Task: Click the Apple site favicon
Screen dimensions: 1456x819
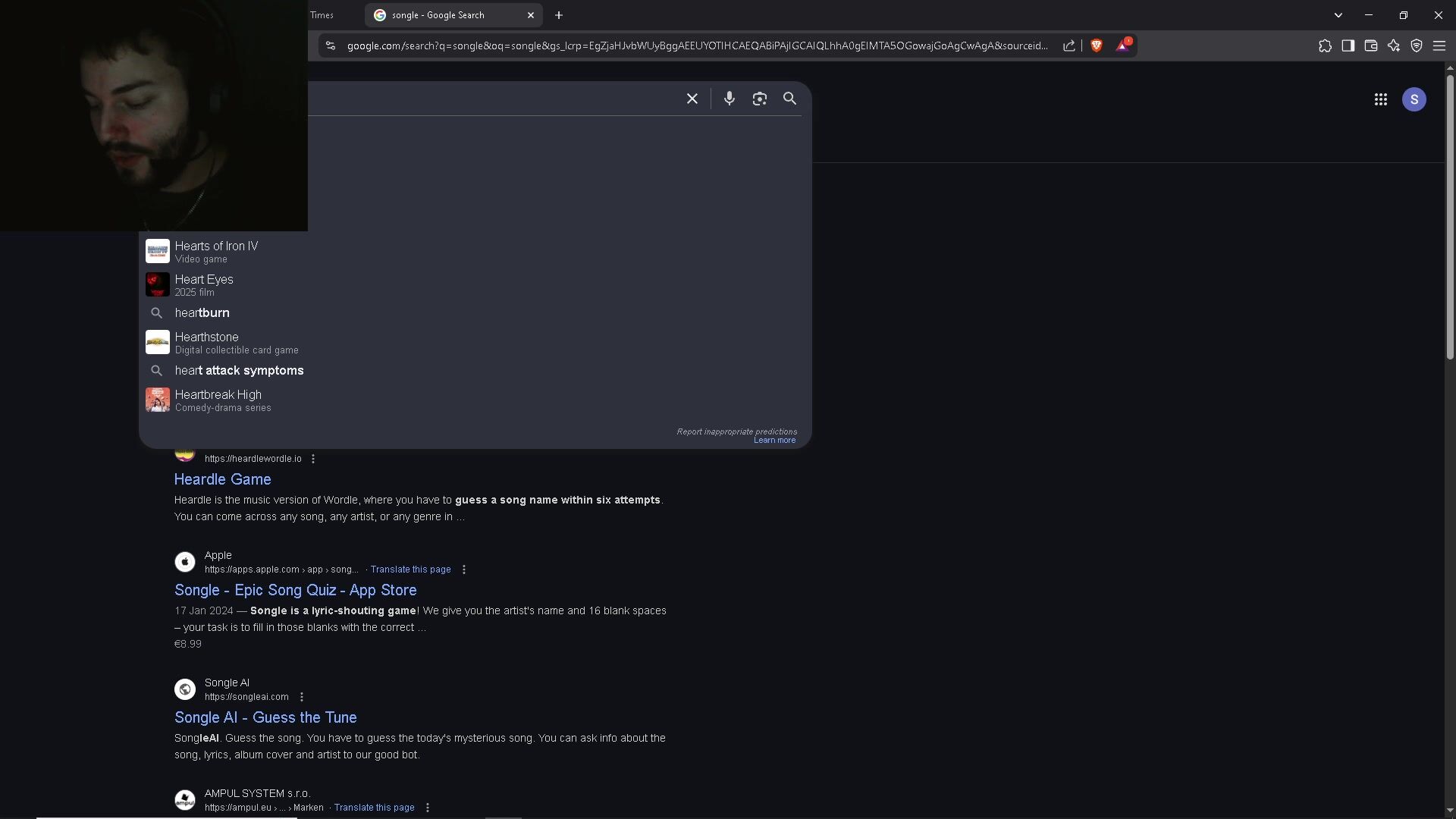Action: click(x=185, y=562)
